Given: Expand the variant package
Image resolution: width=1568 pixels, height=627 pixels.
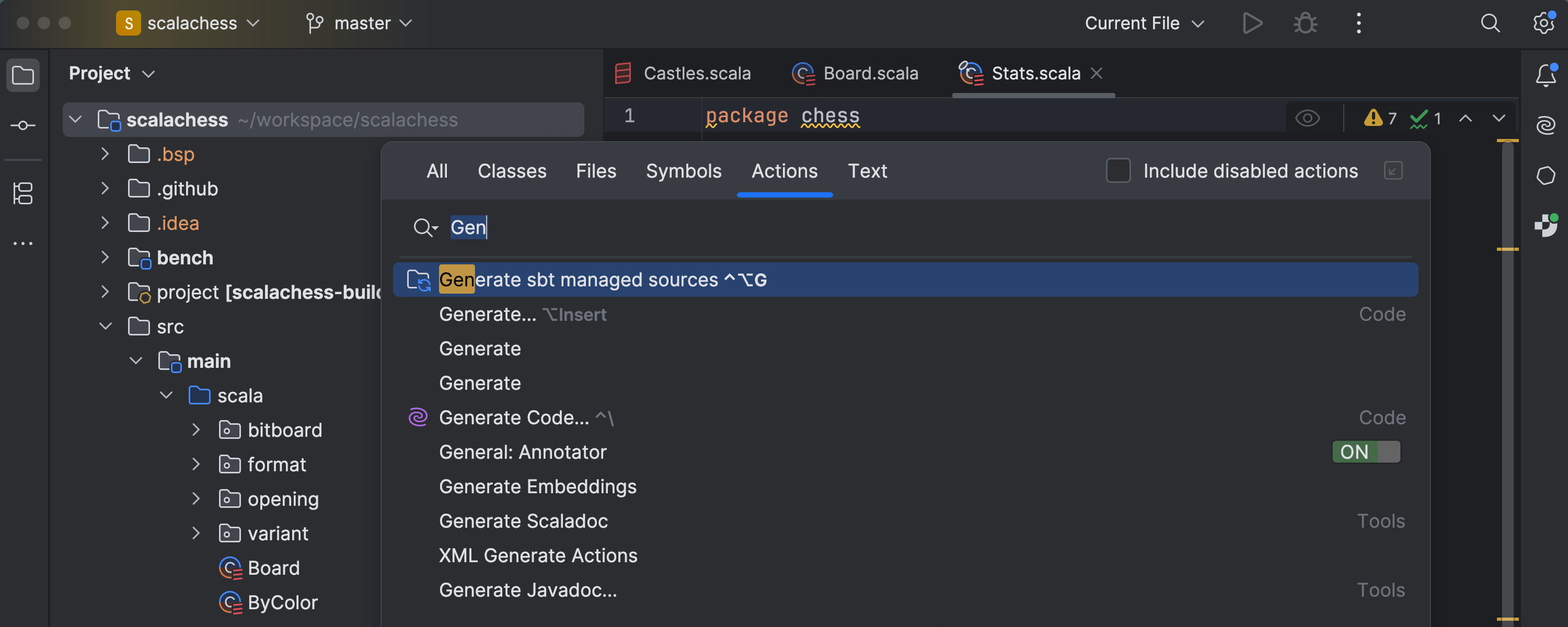Looking at the screenshot, I should pyautogui.click(x=196, y=533).
